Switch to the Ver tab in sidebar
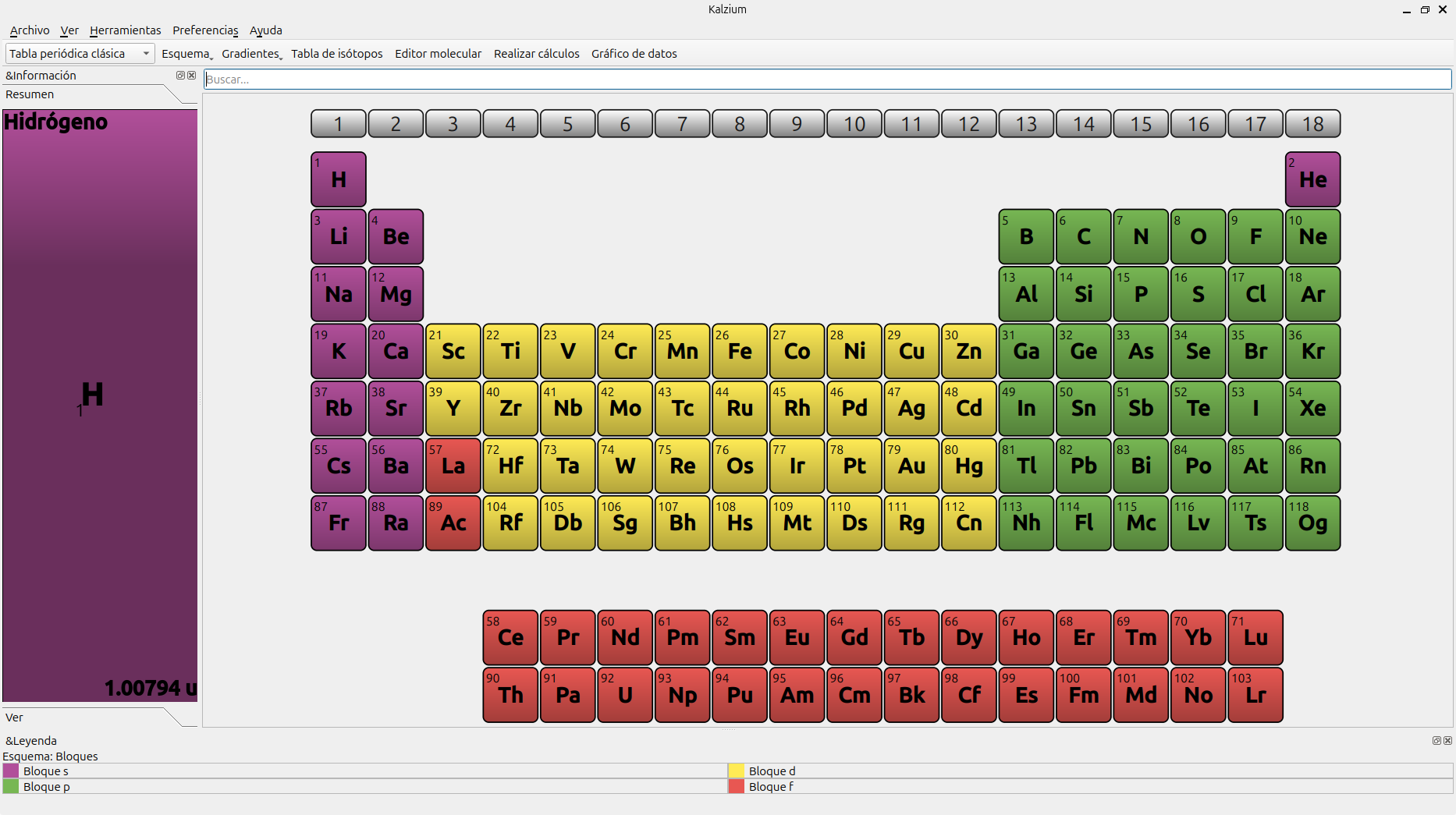This screenshot has height=815, width=1456. tap(15, 718)
